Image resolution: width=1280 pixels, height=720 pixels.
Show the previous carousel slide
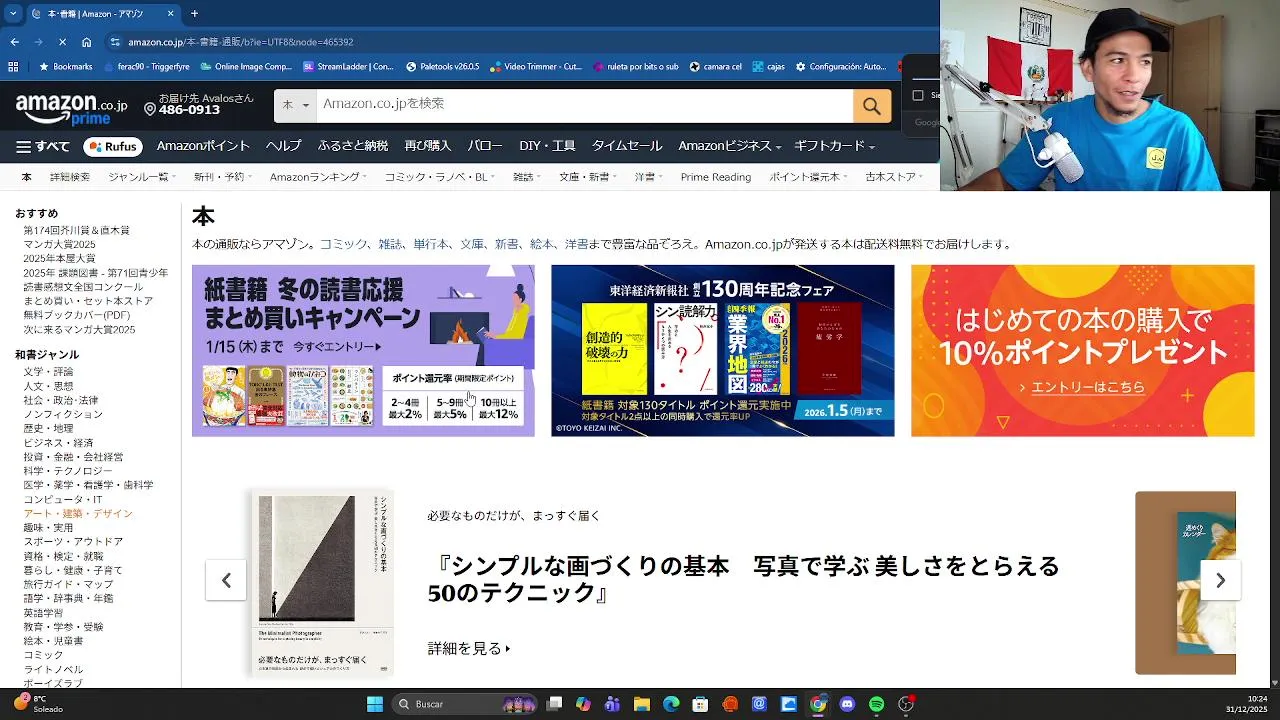click(226, 580)
